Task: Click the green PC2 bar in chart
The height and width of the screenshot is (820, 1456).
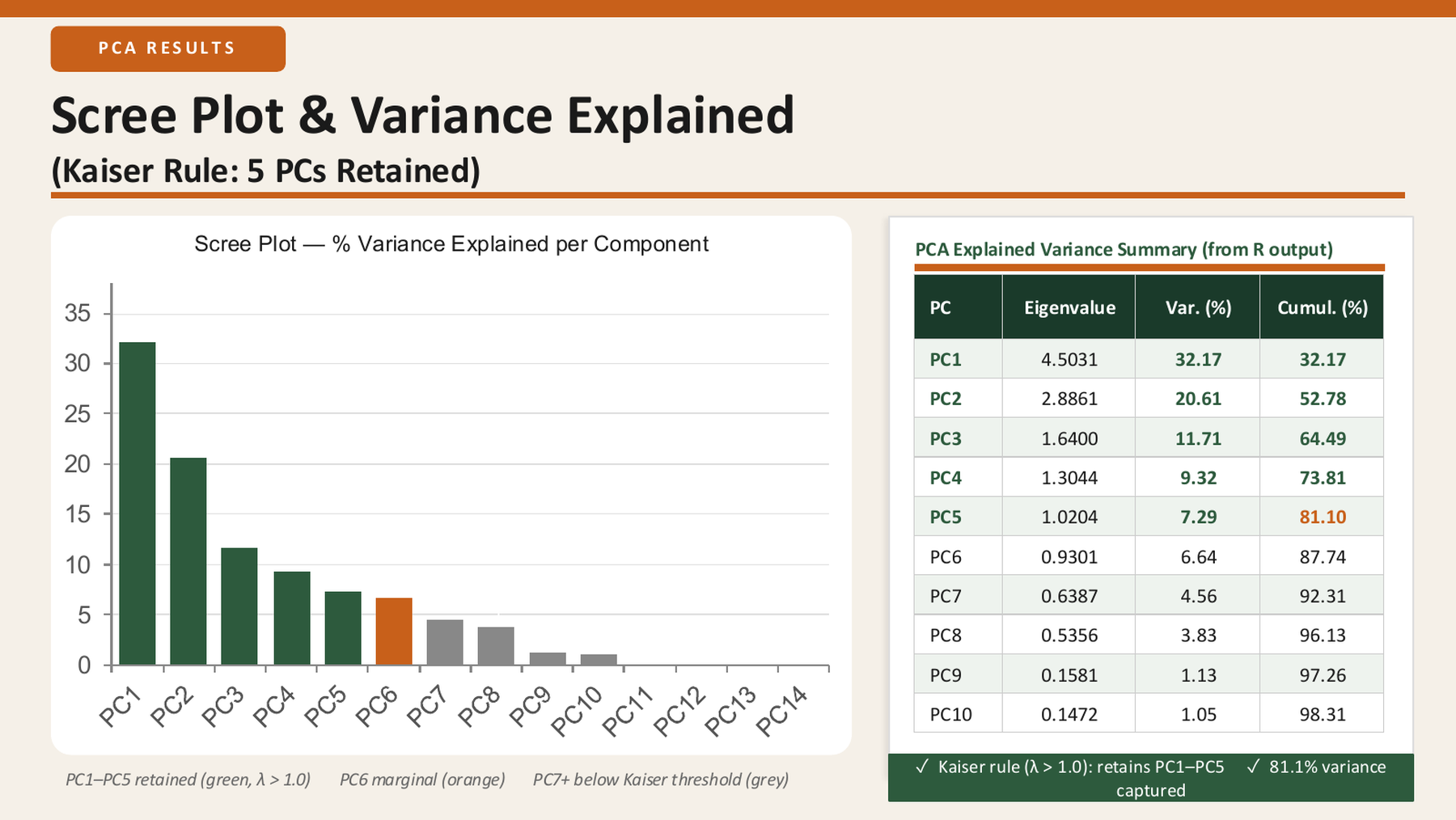Action: pos(188,561)
